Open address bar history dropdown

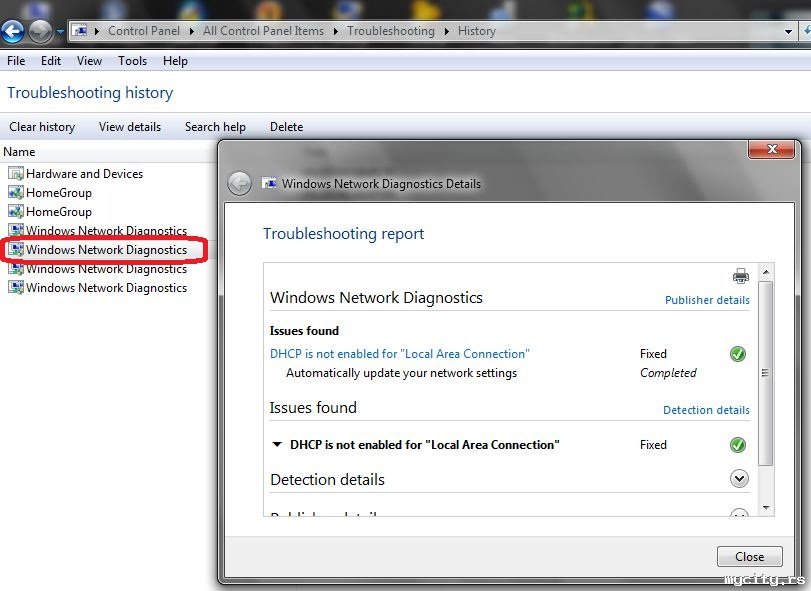788,32
